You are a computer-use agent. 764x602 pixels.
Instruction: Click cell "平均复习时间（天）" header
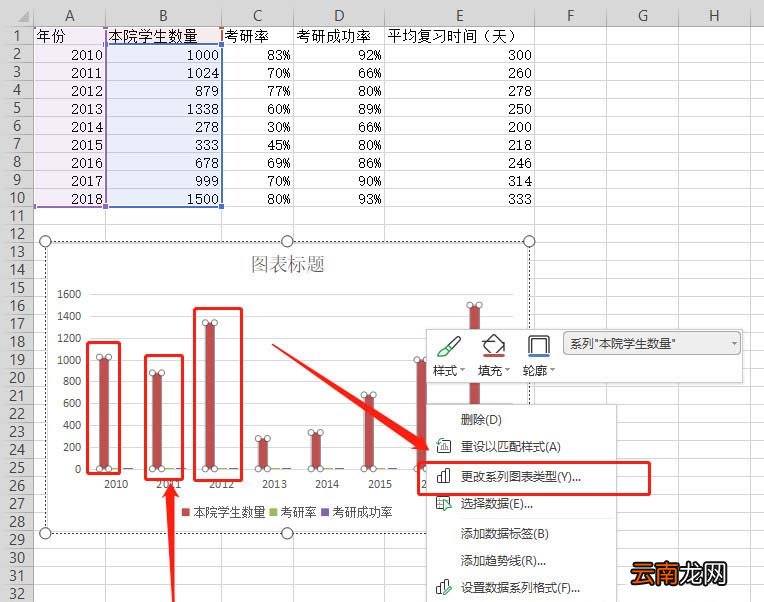click(459, 36)
